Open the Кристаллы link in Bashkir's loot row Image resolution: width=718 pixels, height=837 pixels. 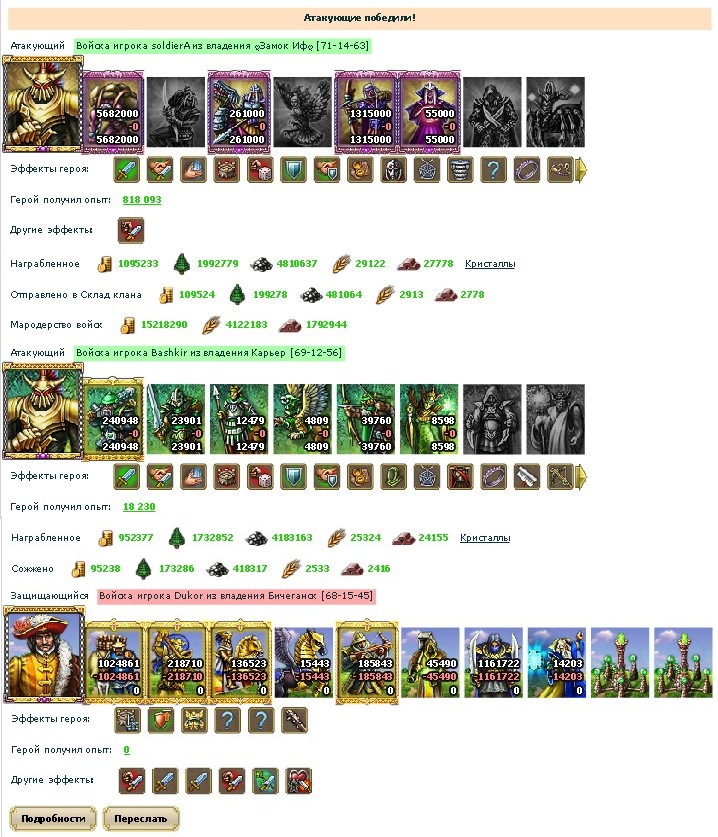[485, 538]
